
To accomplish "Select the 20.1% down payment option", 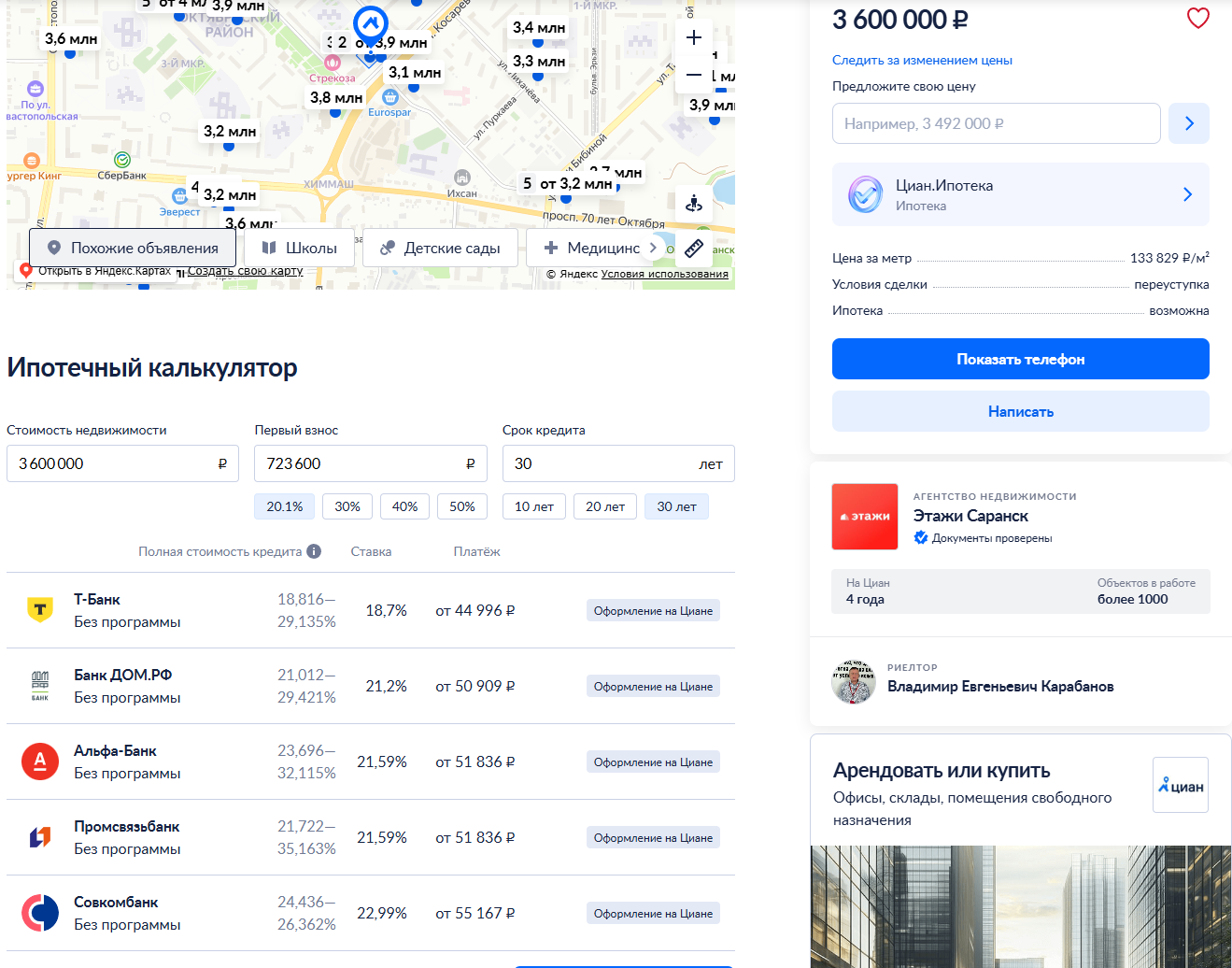I will [x=285, y=506].
